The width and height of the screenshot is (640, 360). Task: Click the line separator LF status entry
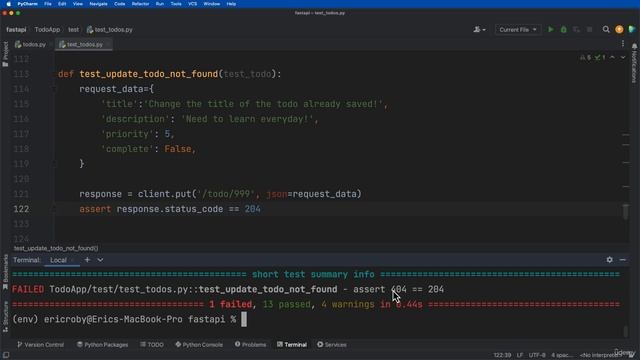[520, 355]
